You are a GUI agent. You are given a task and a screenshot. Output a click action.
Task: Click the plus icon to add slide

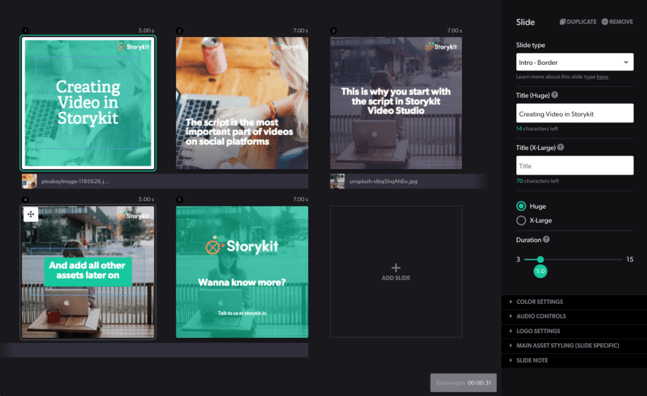click(396, 268)
